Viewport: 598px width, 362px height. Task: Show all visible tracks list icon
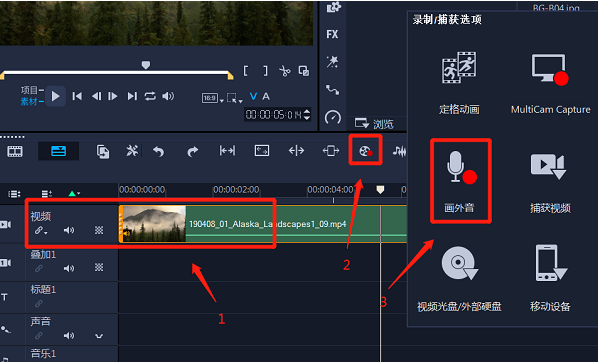pos(14,194)
